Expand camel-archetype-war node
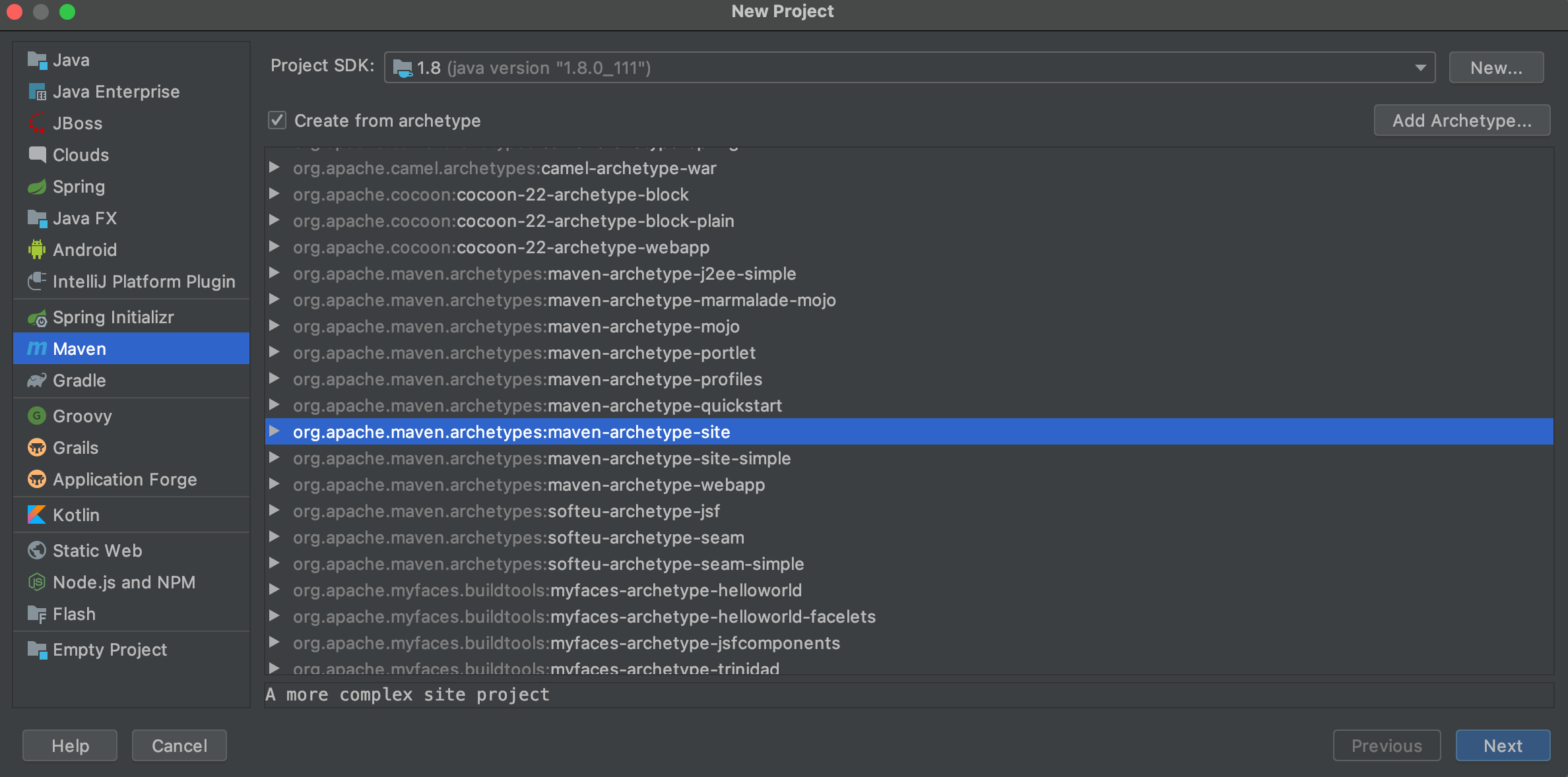 275,168
